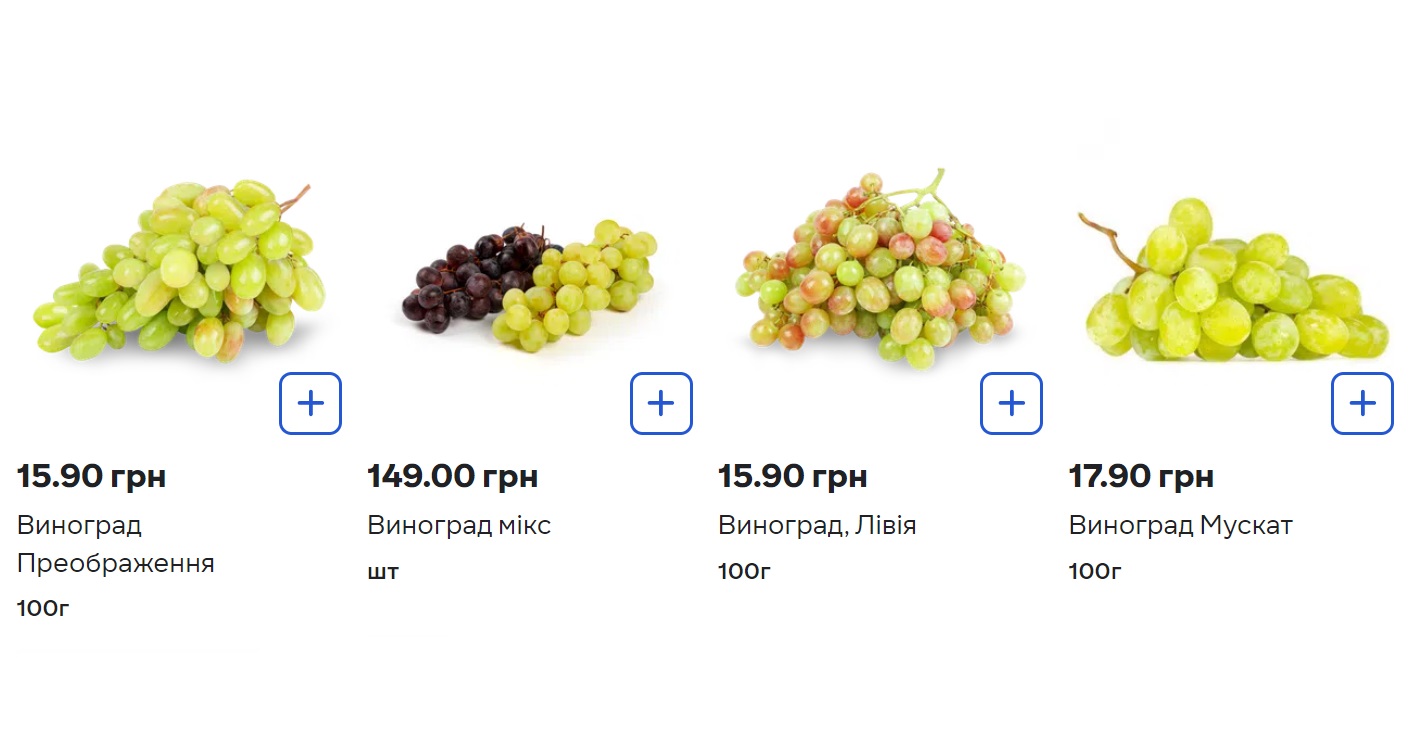Image resolution: width=1420 pixels, height=735 pixels.
Task: Click the 100г label under Виноград, Лівія
Action: pos(744,572)
